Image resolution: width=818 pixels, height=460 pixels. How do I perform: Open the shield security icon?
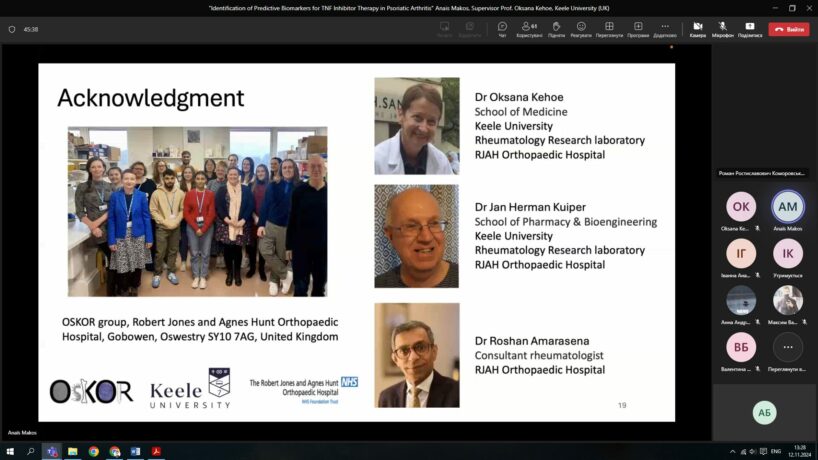[12, 29]
